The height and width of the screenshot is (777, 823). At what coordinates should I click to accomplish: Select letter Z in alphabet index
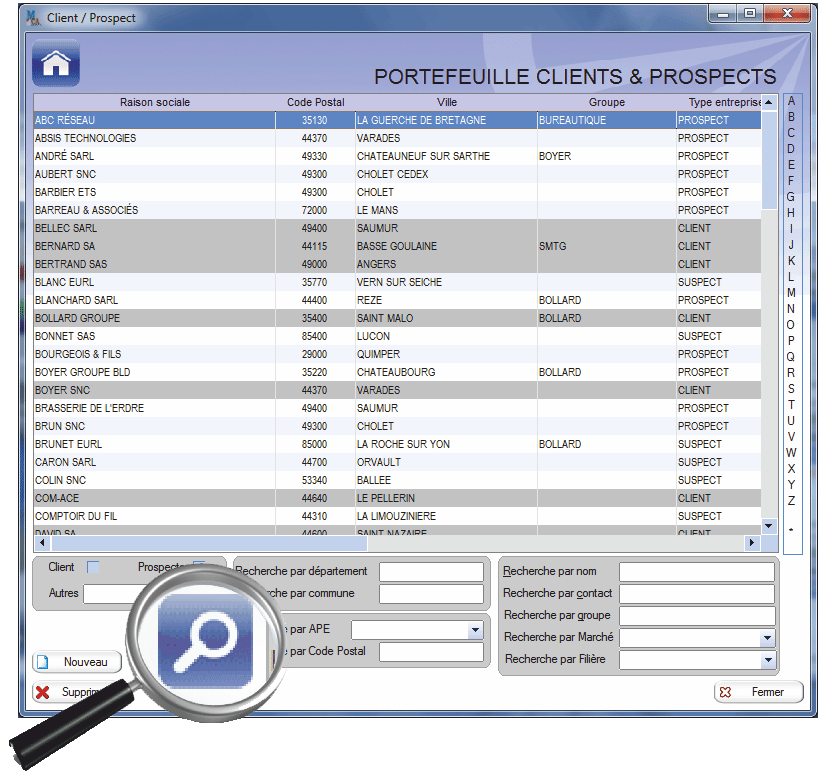point(792,501)
